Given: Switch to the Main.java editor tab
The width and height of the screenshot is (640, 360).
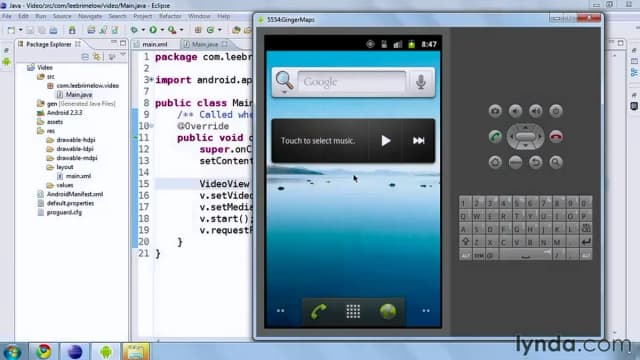Looking at the screenshot, I should click(x=205, y=44).
